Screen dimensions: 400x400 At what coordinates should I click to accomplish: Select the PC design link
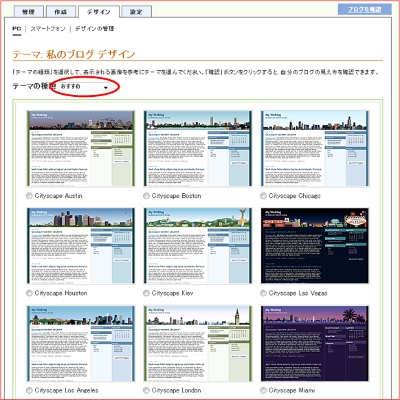[x=17, y=29]
